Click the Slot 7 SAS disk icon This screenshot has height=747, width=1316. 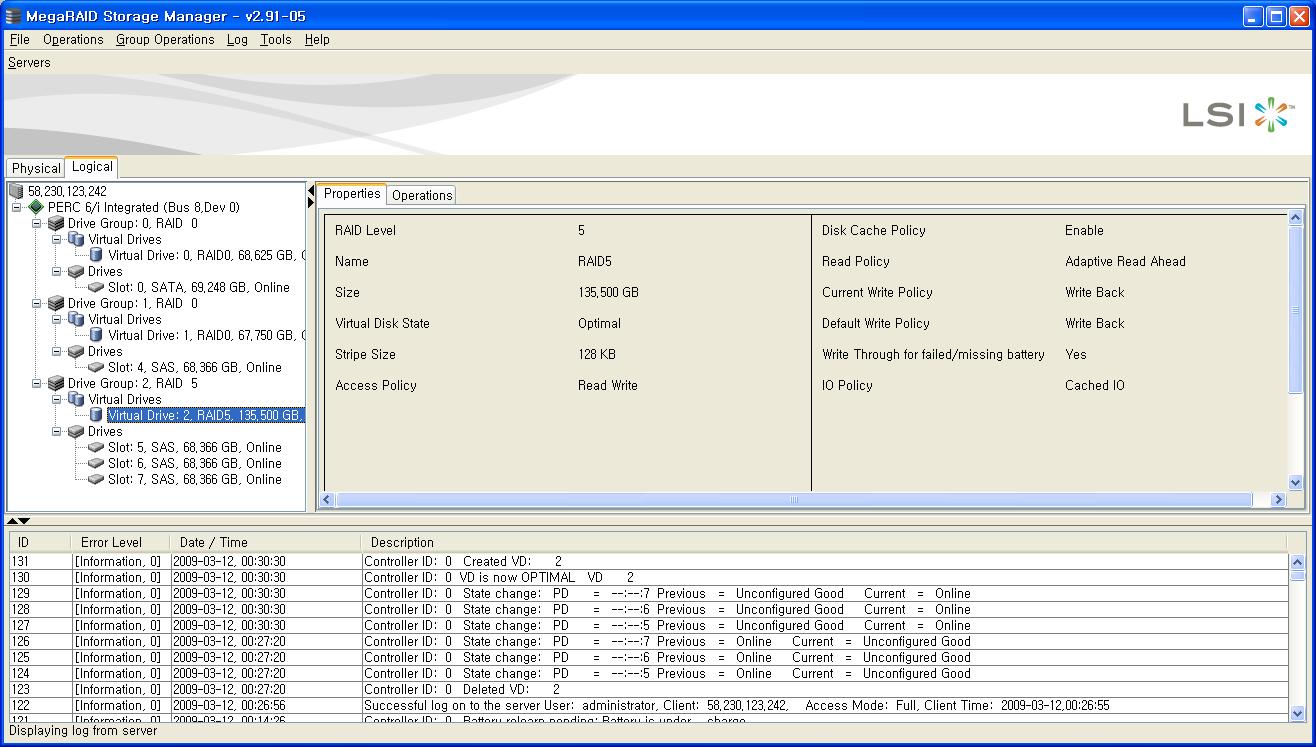pos(96,479)
